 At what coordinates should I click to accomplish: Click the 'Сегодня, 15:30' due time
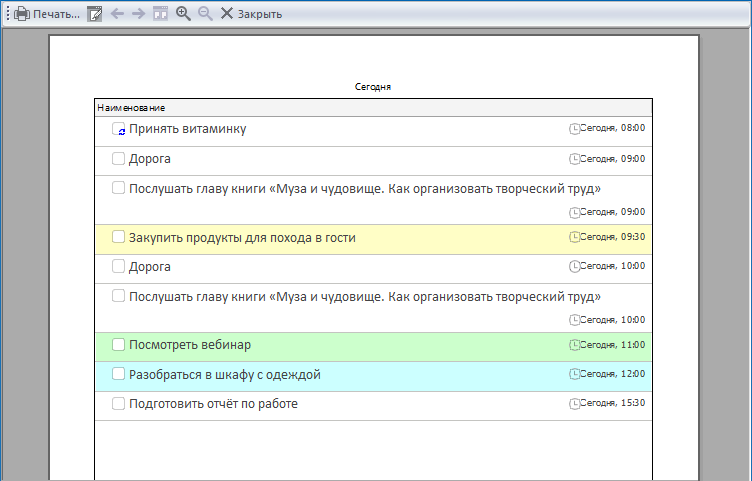[x=612, y=403]
